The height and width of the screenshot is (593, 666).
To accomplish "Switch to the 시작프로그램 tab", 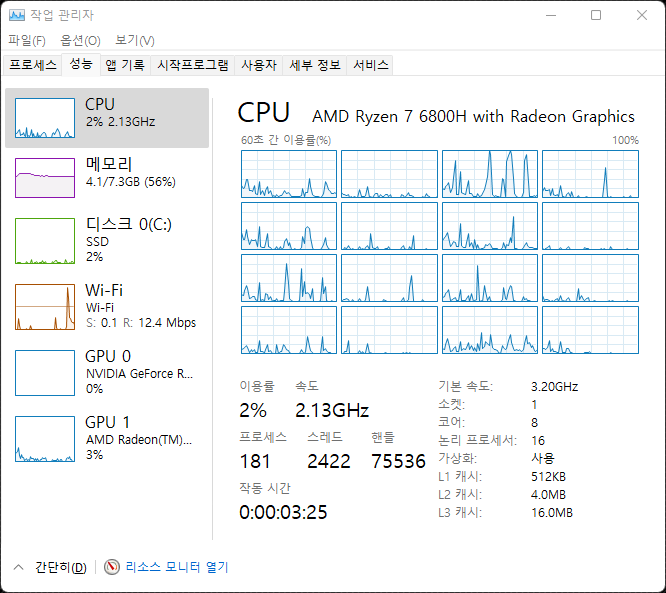I will click(193, 65).
